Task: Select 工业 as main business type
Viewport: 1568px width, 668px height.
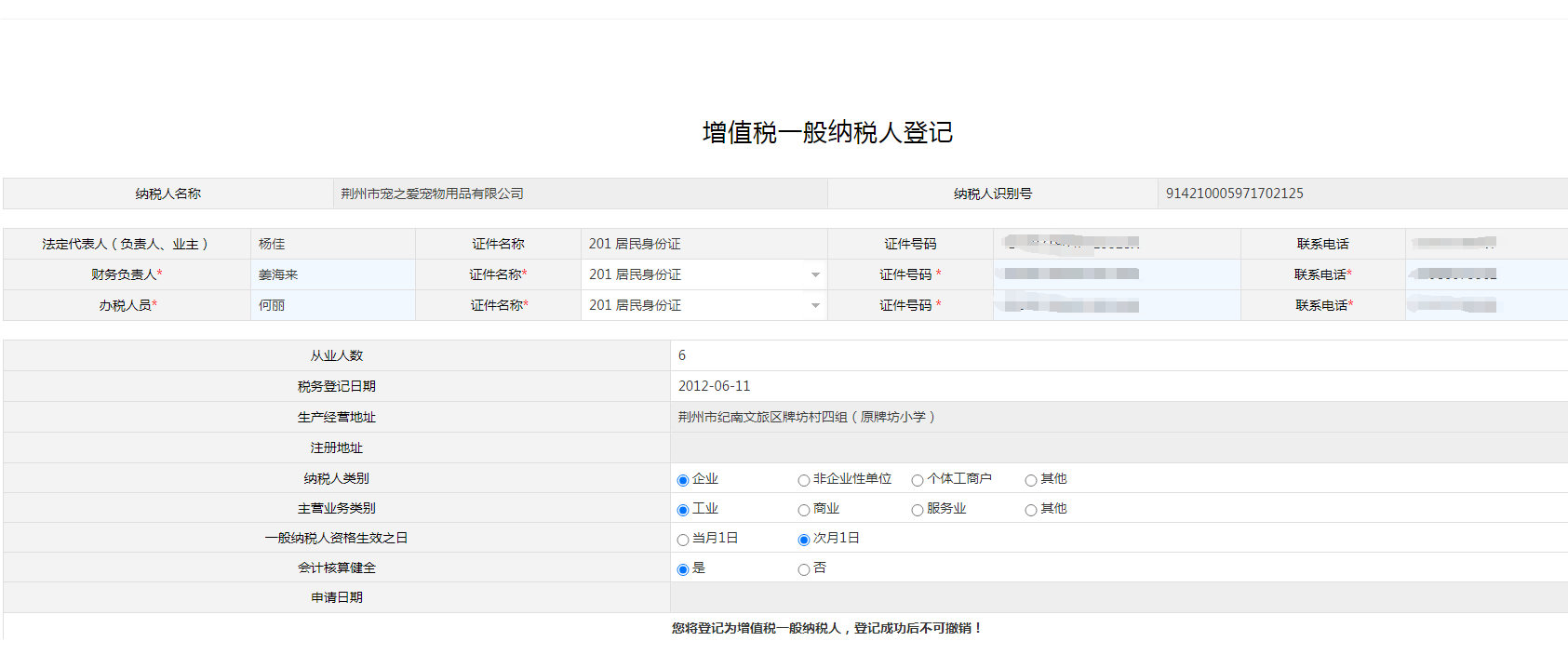Action: (683, 510)
